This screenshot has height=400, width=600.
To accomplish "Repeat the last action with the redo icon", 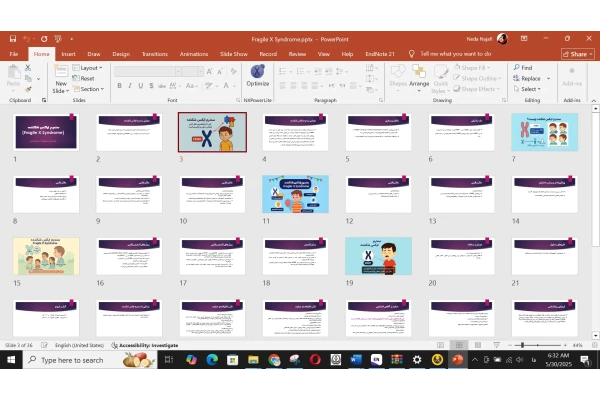I will tap(44, 39).
